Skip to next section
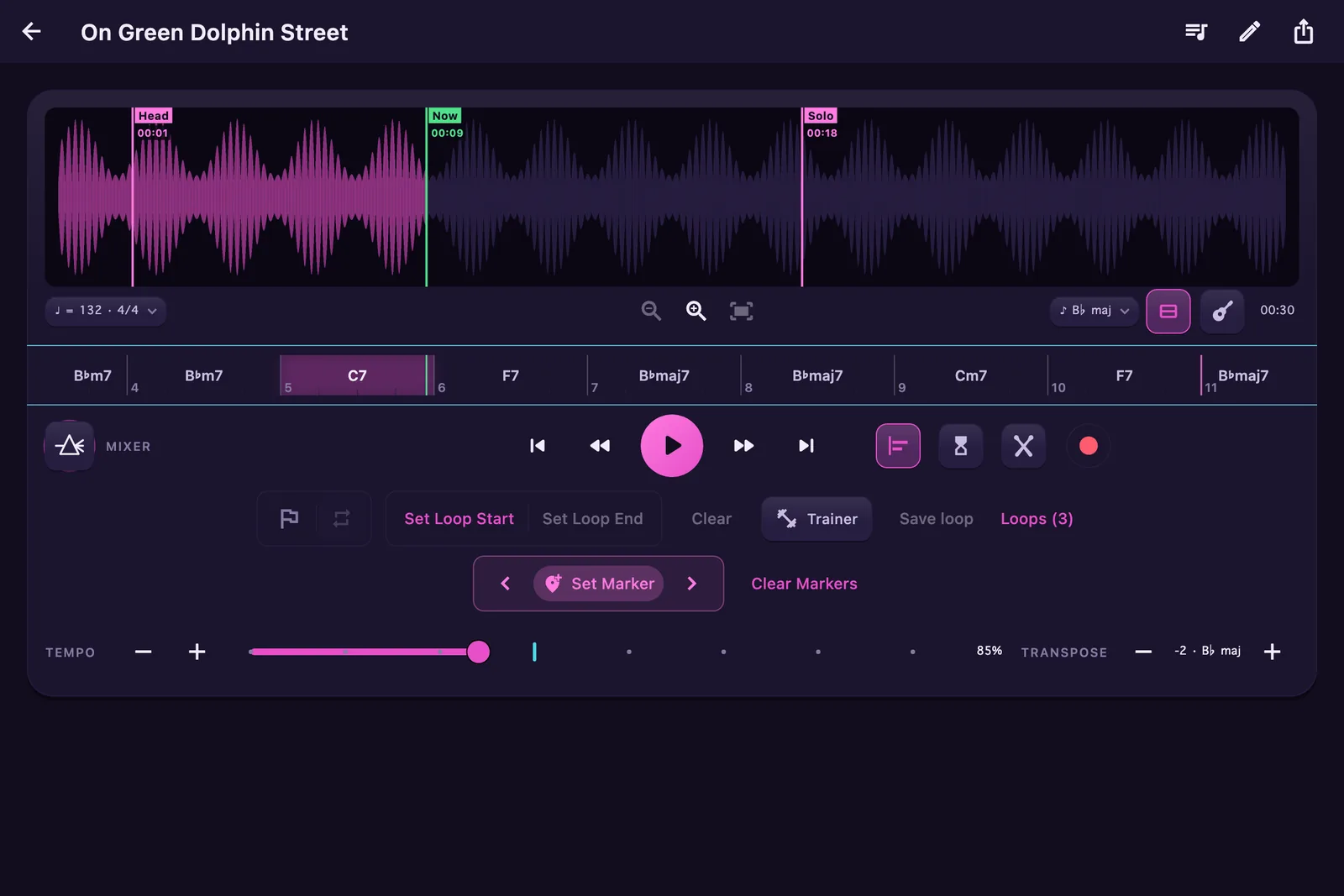Image resolution: width=1344 pixels, height=896 pixels. point(806,446)
